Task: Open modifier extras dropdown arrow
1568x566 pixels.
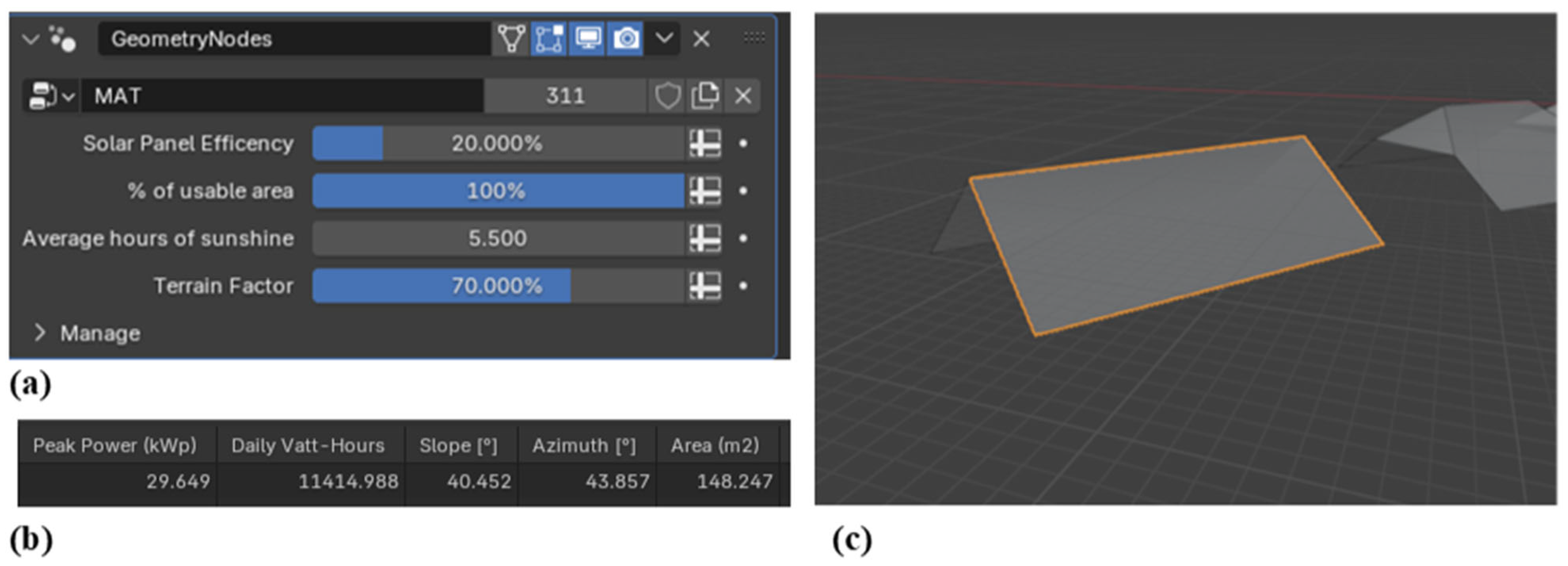Action: tap(664, 39)
